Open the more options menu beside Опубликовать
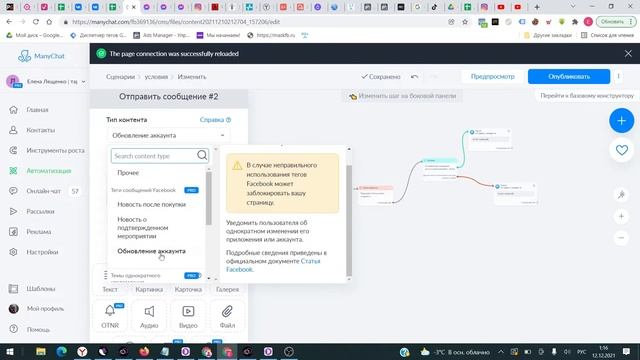This screenshot has height=360, width=640. point(618,76)
